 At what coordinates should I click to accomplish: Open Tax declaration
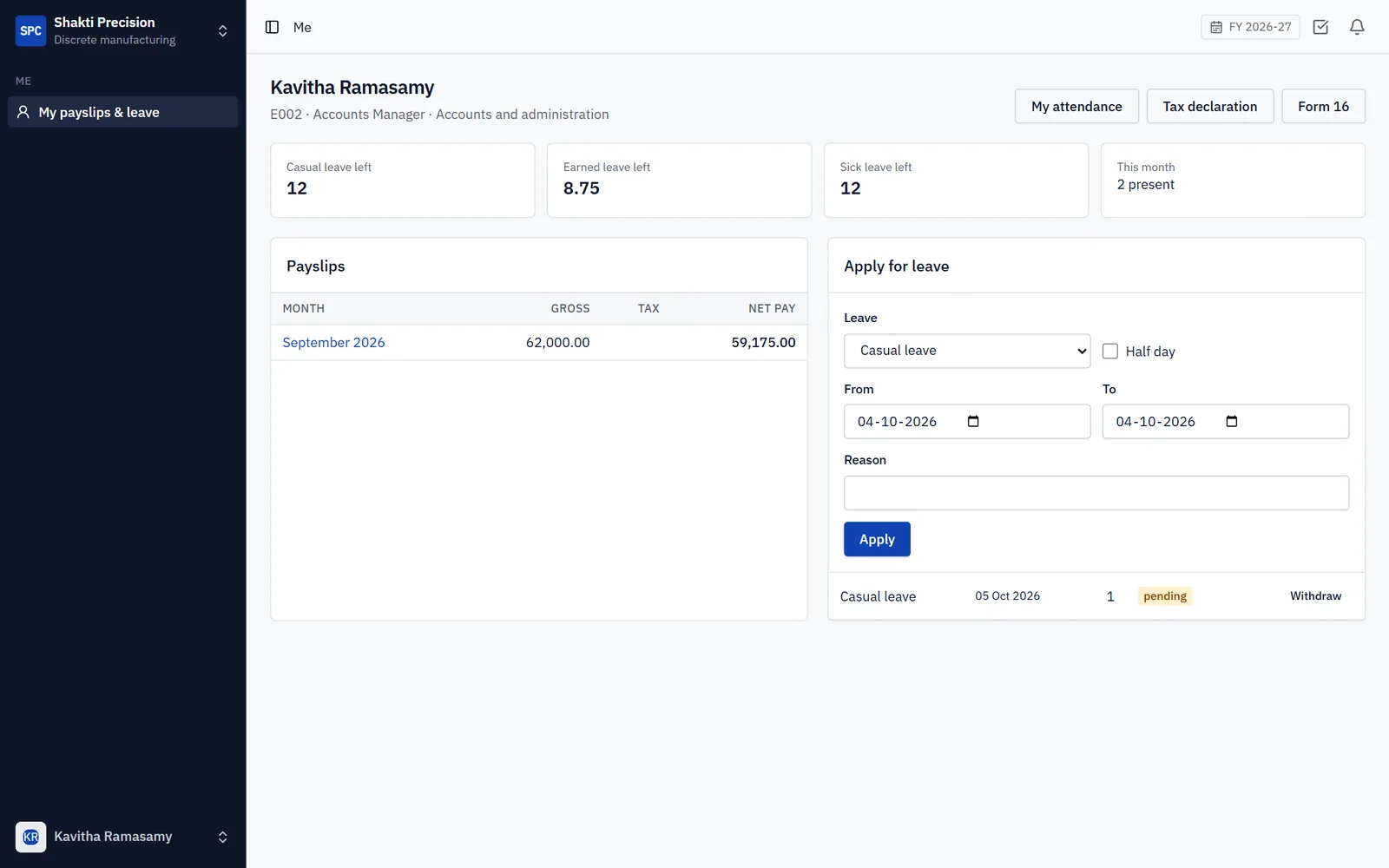click(x=1209, y=106)
